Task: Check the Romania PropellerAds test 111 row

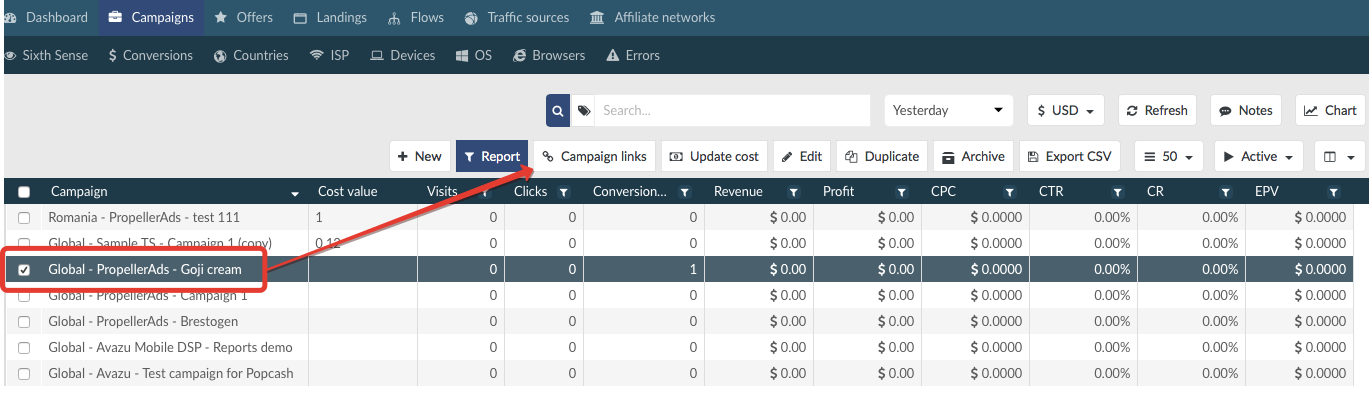Action: 24,218
